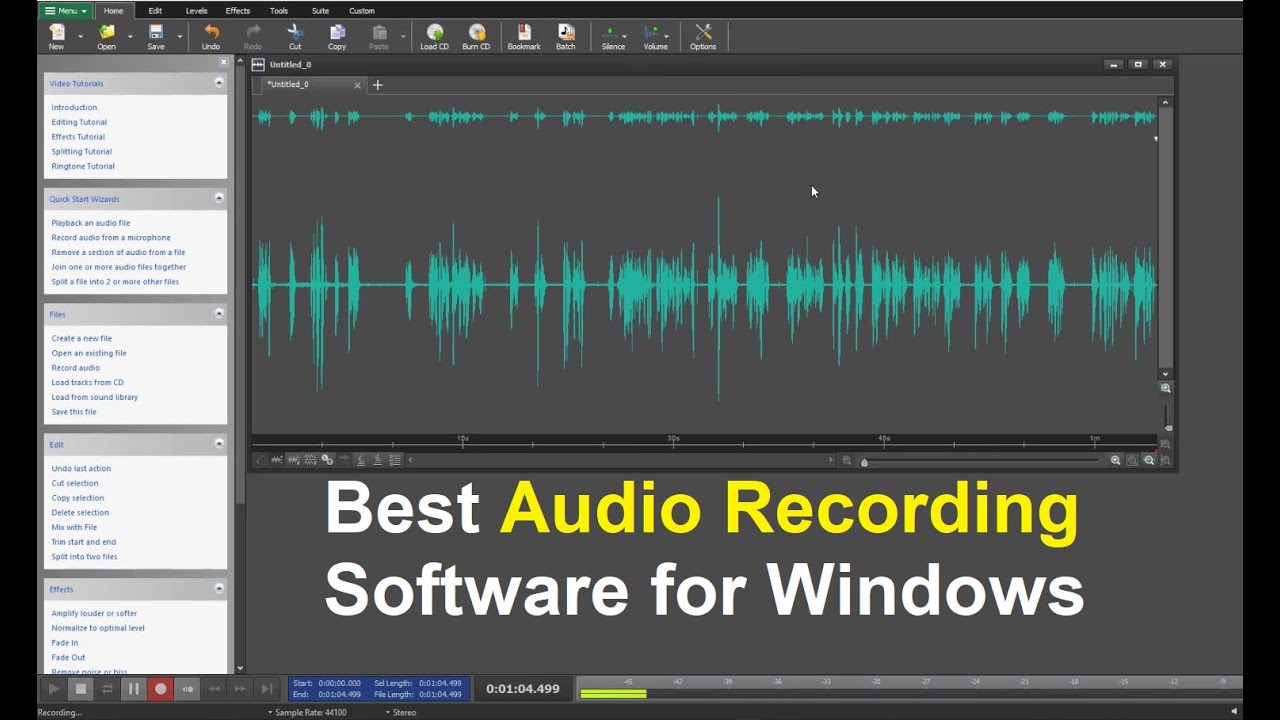This screenshot has height=720, width=1280.
Task: Click the Burn CD icon
Action: [476, 36]
